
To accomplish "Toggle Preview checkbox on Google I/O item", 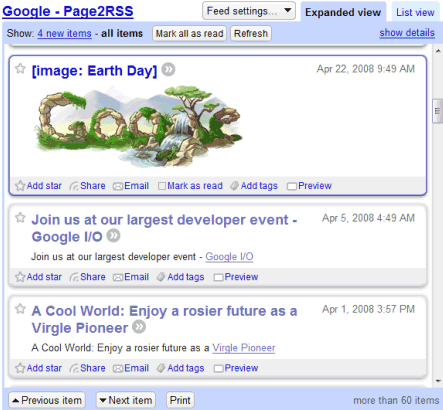I will [218, 277].
